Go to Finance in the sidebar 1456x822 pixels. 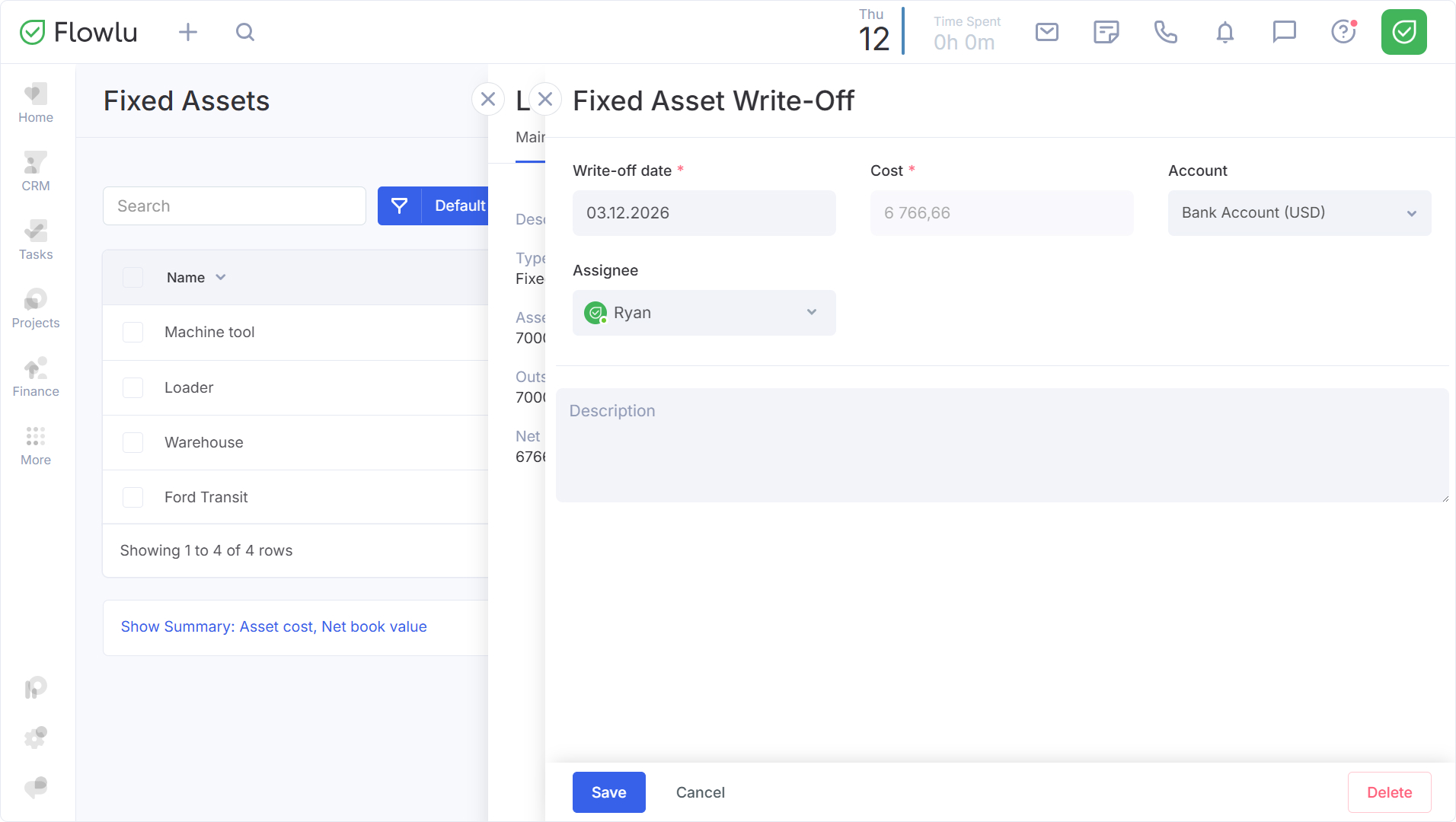(36, 378)
